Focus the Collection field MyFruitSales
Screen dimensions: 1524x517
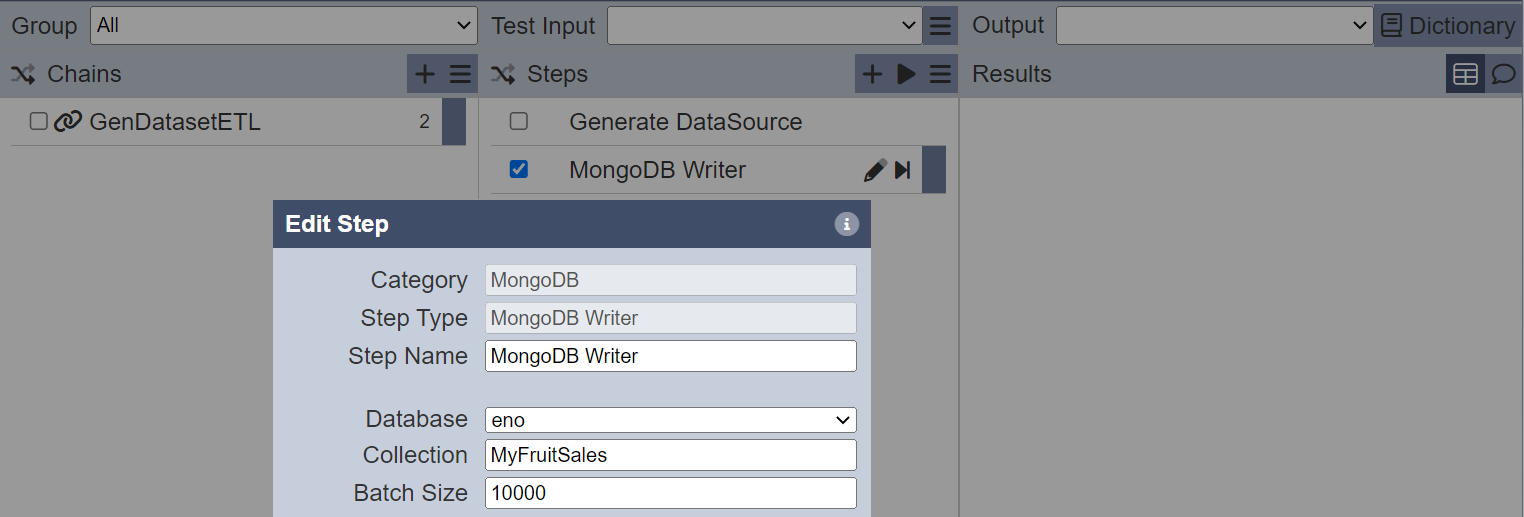pos(671,455)
